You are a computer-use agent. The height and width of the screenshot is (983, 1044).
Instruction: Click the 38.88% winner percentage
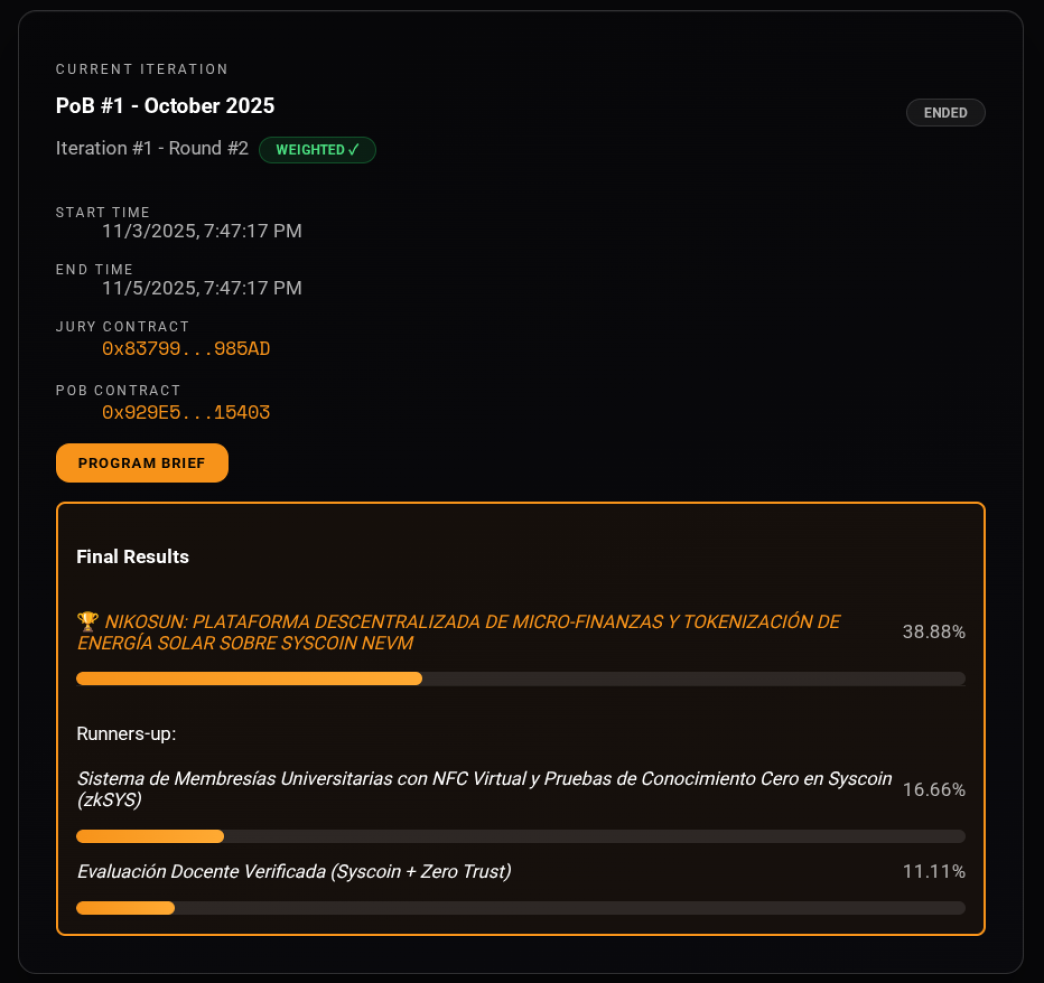933,632
